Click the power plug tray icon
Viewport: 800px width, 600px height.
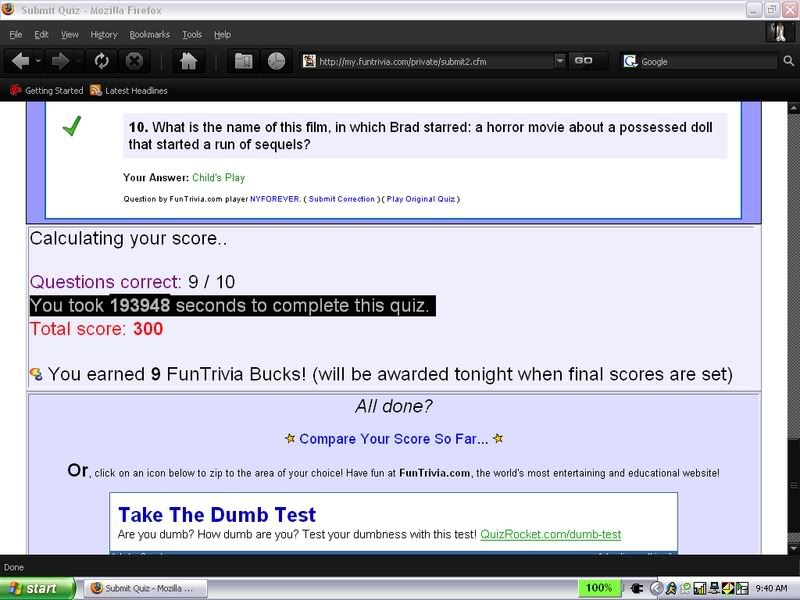[637, 588]
